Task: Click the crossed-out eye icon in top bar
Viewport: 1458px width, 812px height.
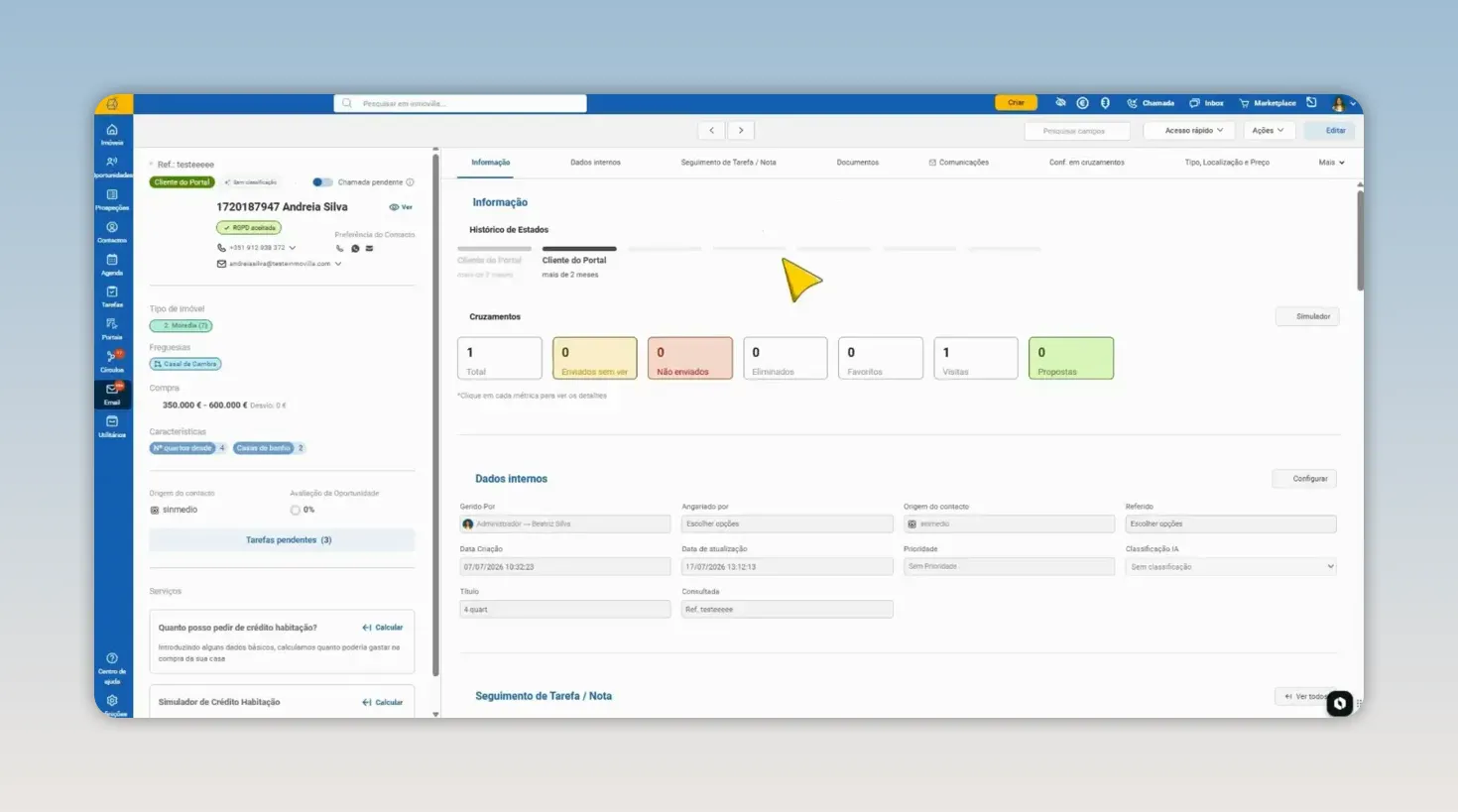Action: pyautogui.click(x=1060, y=103)
